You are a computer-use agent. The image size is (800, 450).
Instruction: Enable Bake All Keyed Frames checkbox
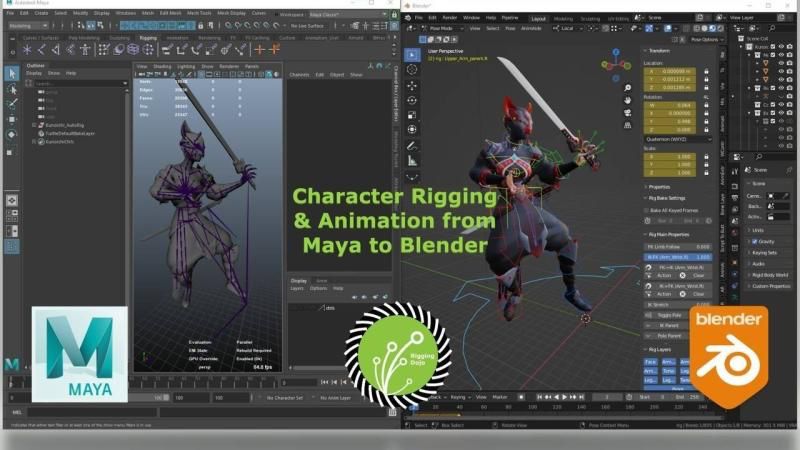point(647,210)
